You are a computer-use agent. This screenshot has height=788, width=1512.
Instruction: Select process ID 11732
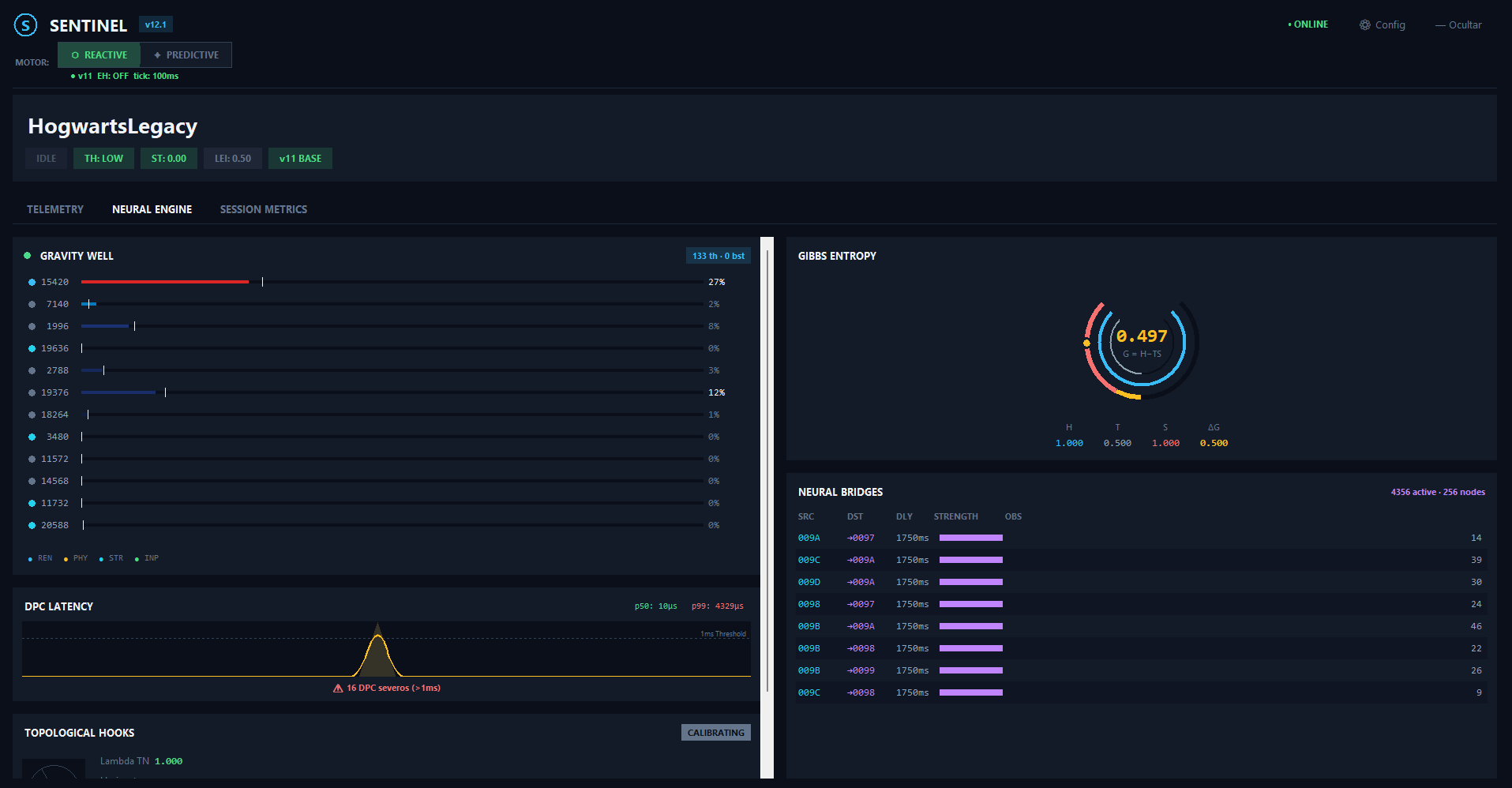tap(55, 503)
